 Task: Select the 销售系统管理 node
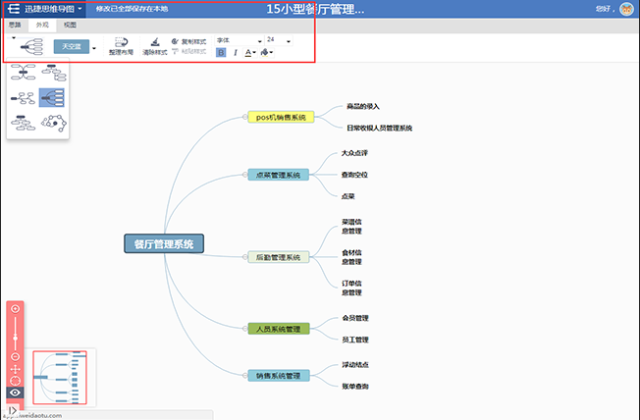click(278, 376)
